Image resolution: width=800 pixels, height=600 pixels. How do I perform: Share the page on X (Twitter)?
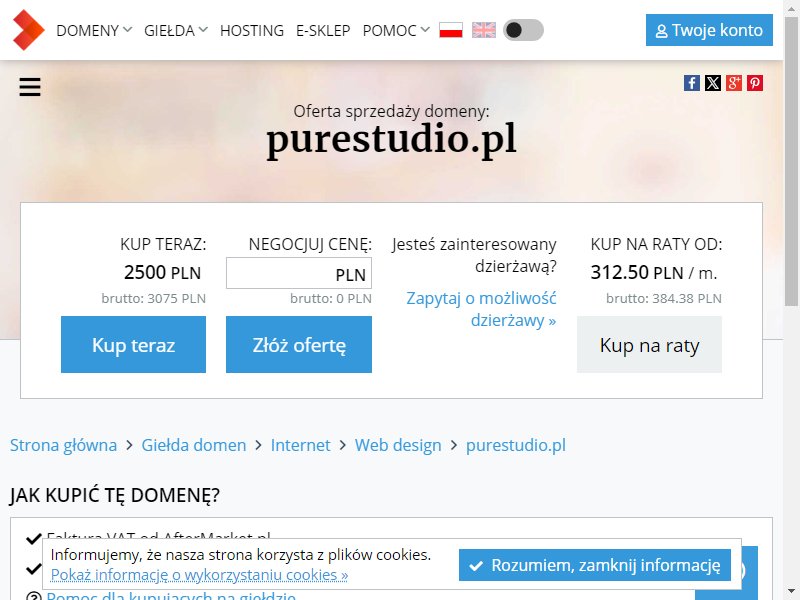713,83
